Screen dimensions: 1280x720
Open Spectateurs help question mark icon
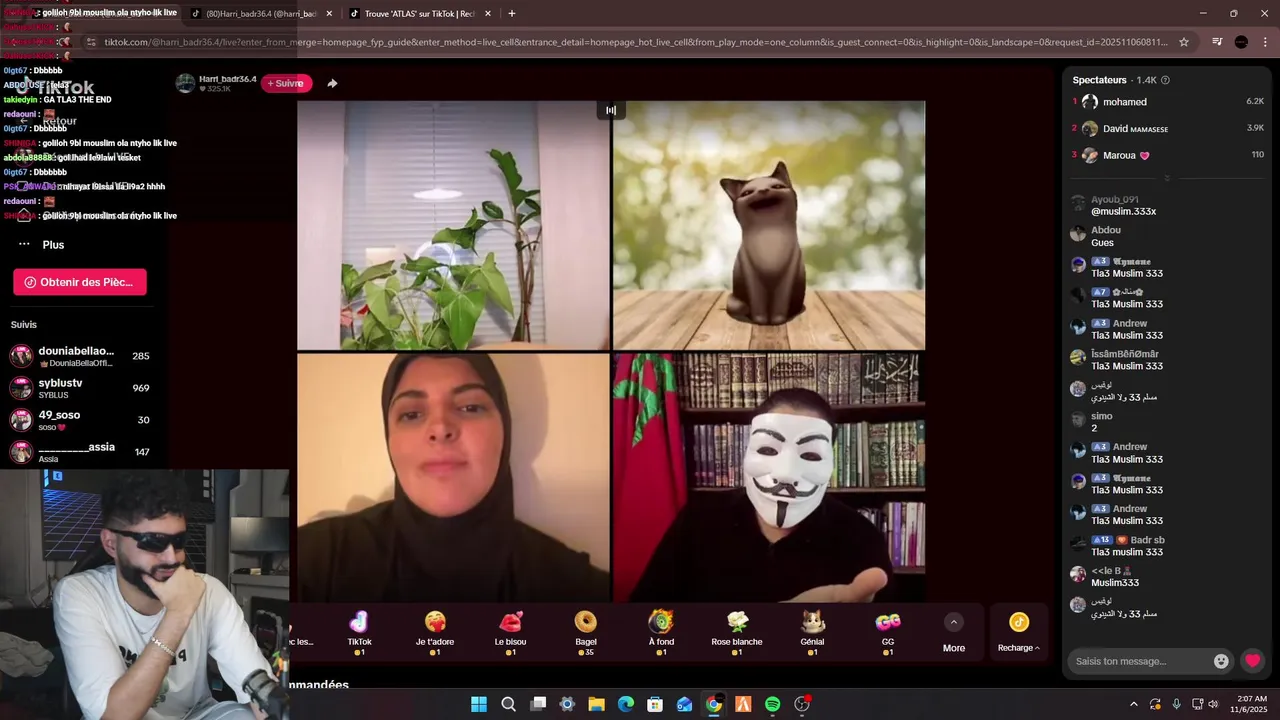pyautogui.click(x=1165, y=80)
